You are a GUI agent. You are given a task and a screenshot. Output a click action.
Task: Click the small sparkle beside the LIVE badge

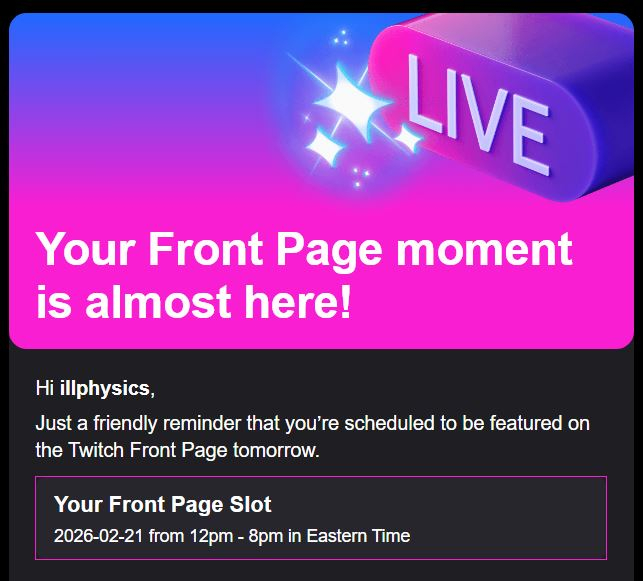407,134
